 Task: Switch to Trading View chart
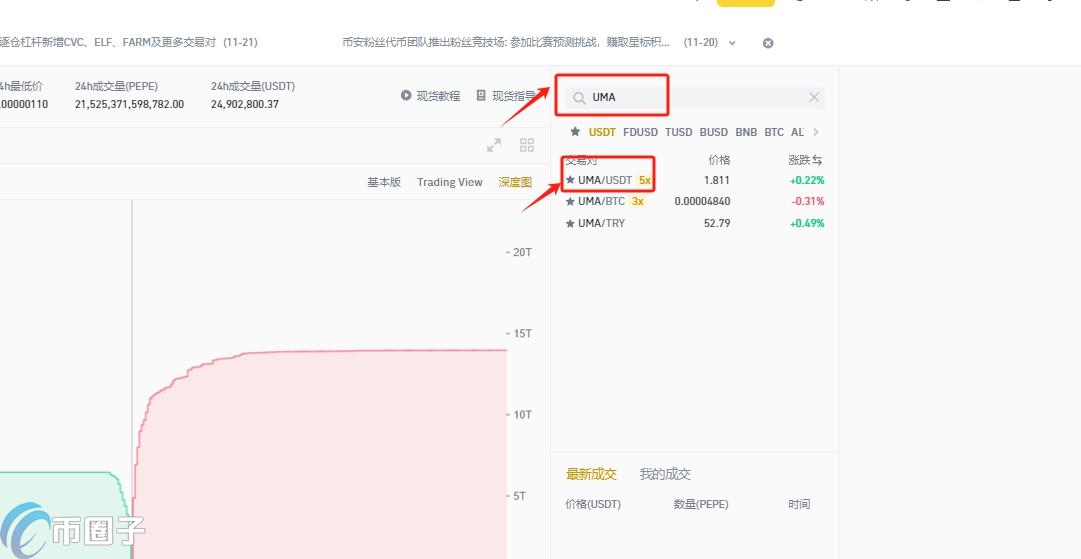pyautogui.click(x=449, y=182)
